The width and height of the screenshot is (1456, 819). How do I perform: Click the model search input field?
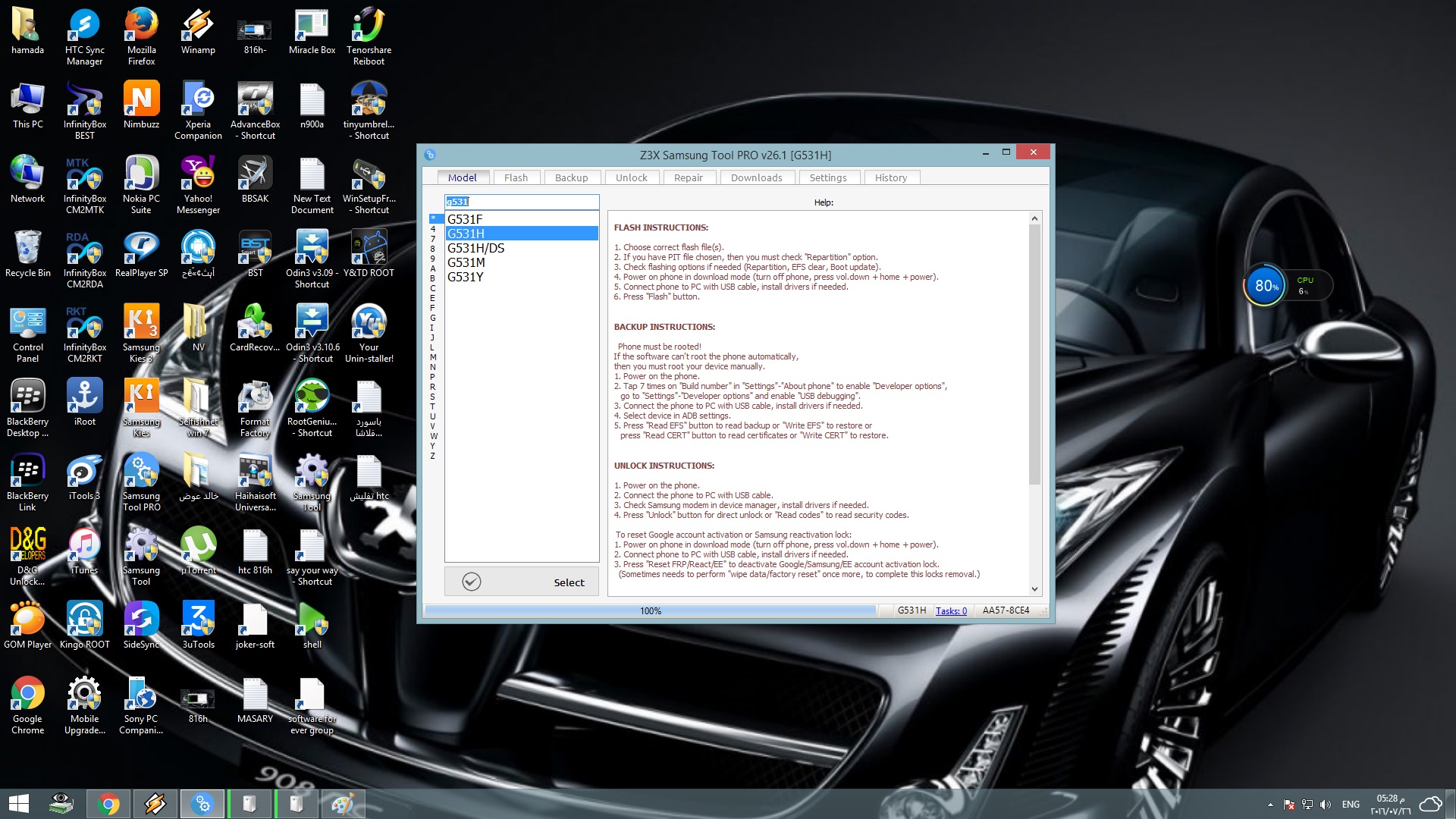click(521, 202)
